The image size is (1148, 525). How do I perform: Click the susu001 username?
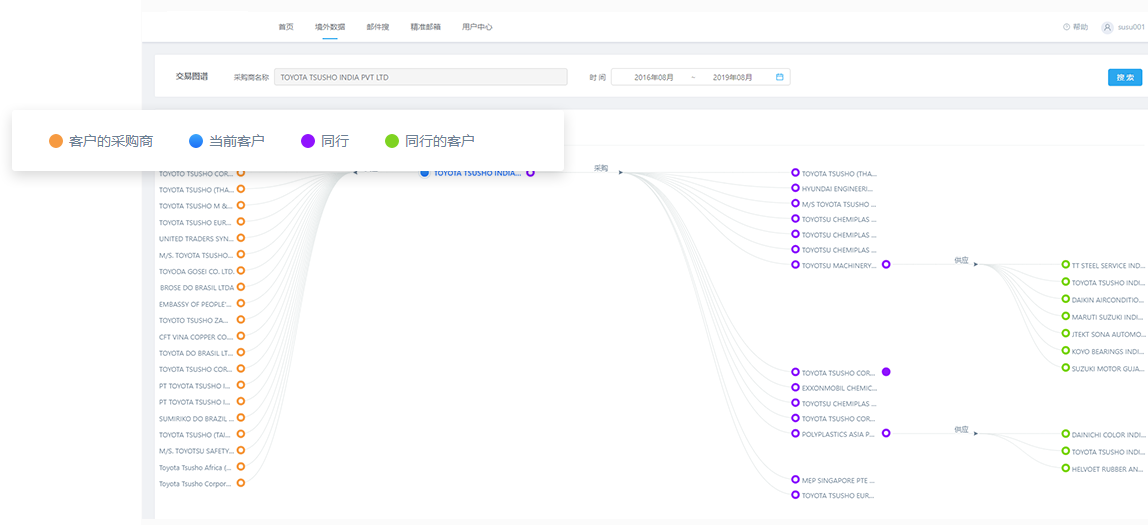pos(1130,27)
